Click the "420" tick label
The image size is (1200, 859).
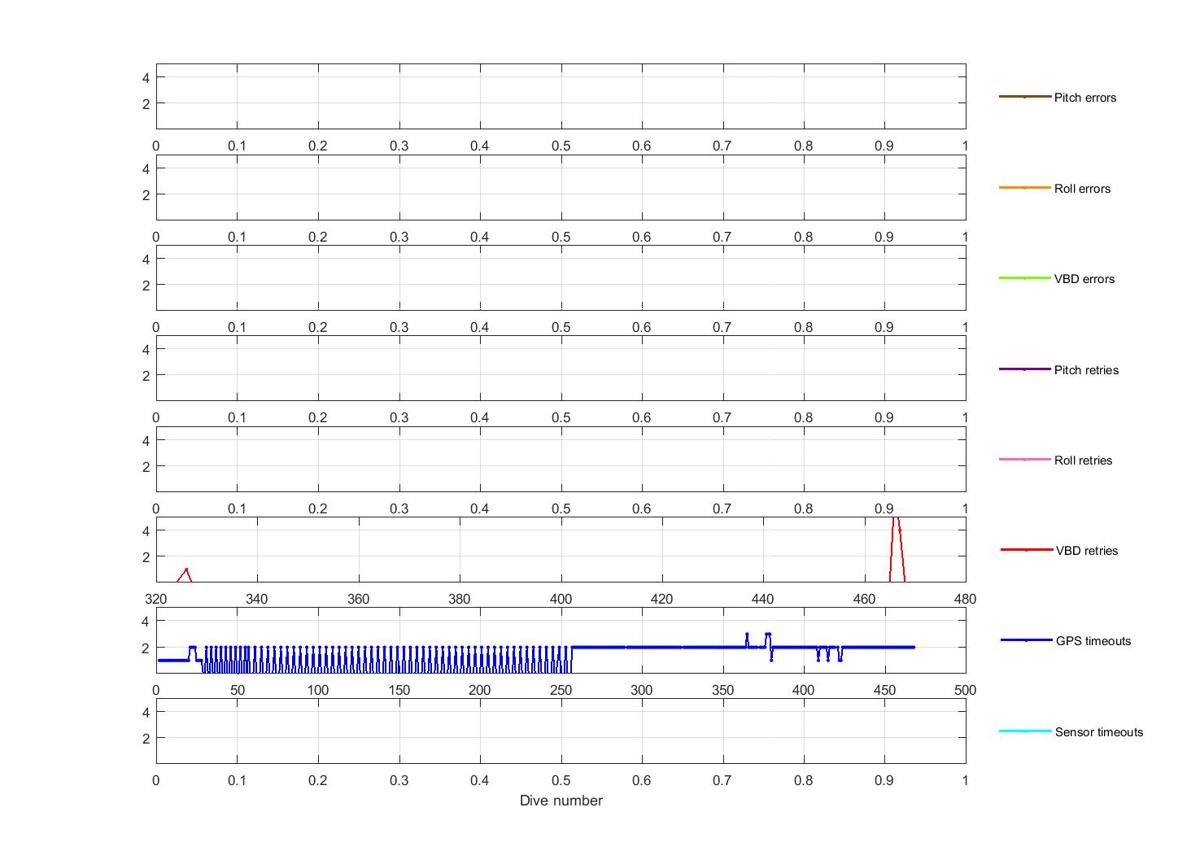pyautogui.click(x=662, y=599)
